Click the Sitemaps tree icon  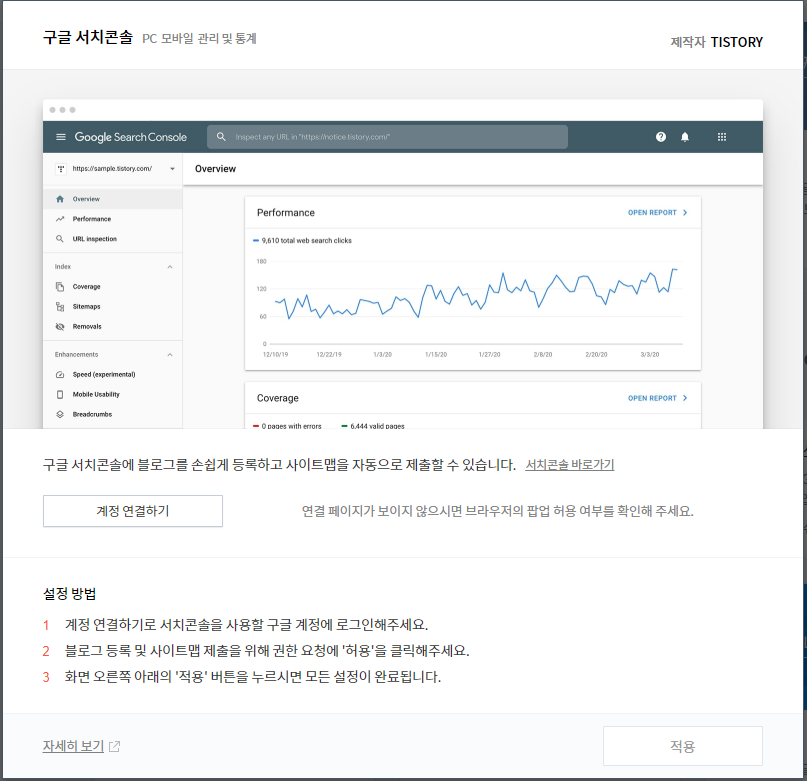pos(60,306)
